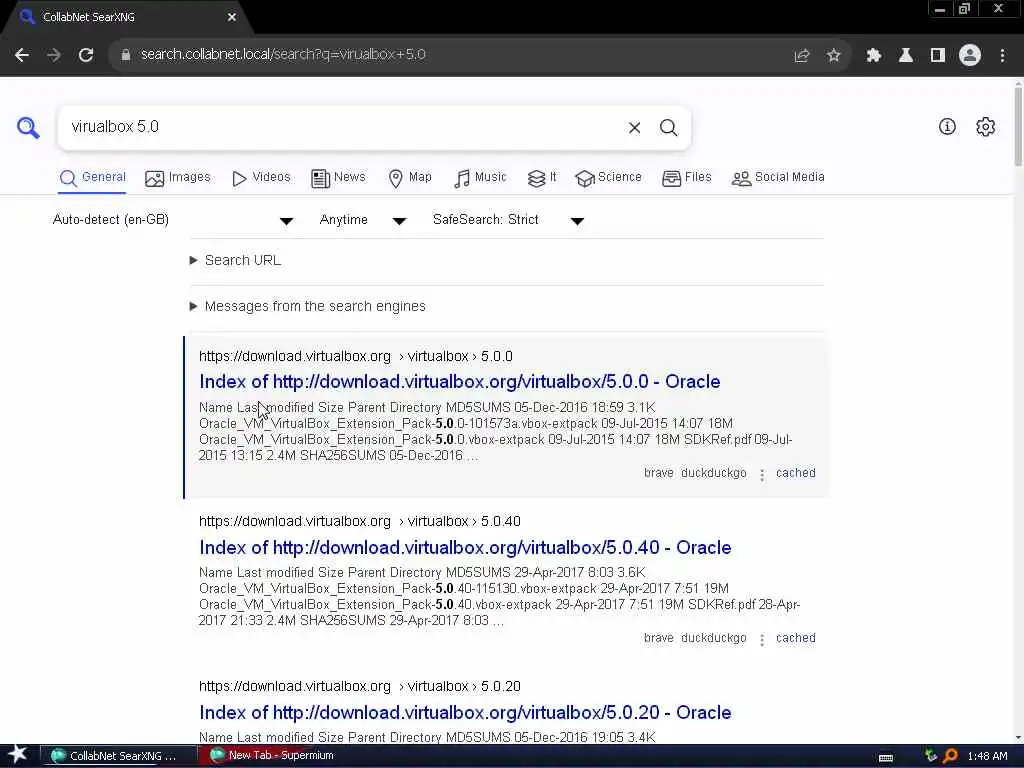Image resolution: width=1024 pixels, height=768 pixels.
Task: Switch to the Social Media search tab
Action: pyautogui.click(x=778, y=178)
